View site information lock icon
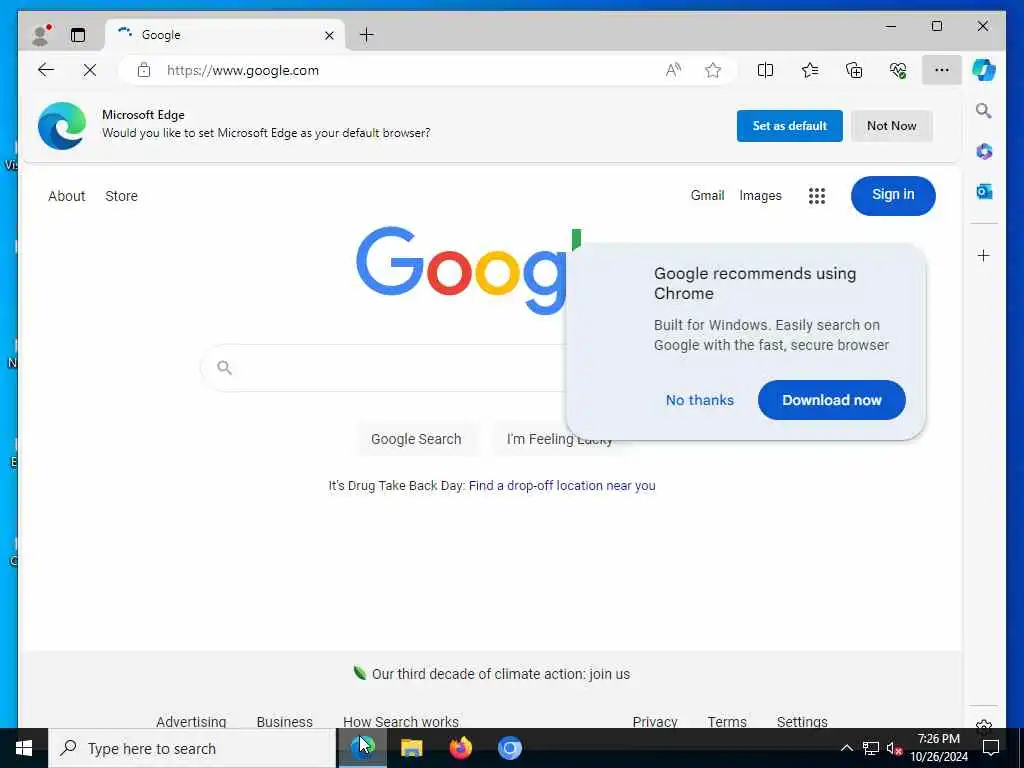 pyautogui.click(x=144, y=70)
